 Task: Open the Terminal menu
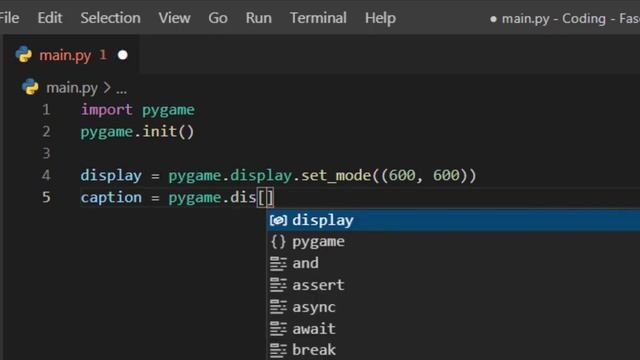318,18
